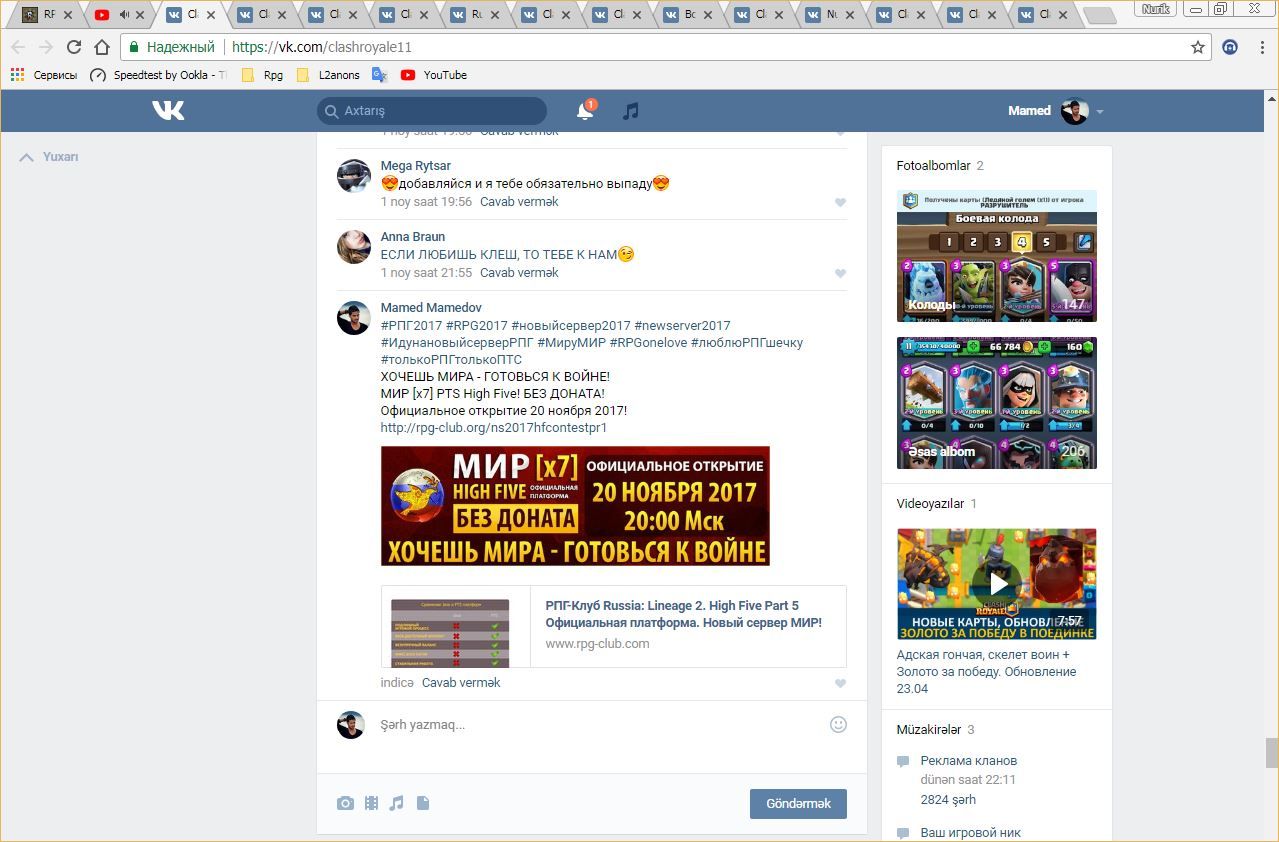Open the Колоды photo album thumbnail
Viewport: 1279px width, 842px height.
(x=997, y=256)
